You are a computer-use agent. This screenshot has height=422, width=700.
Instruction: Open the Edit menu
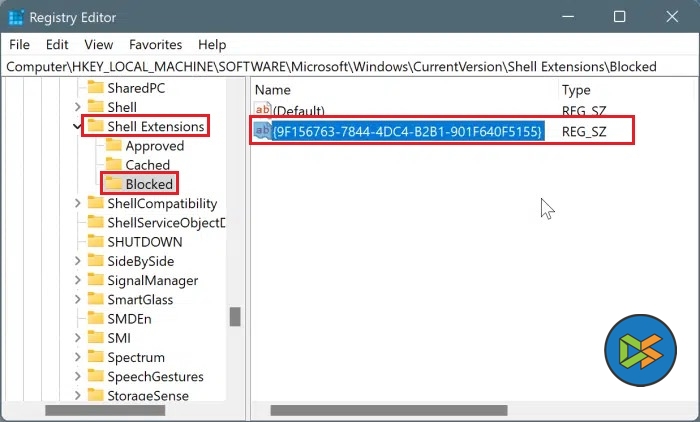[57, 45]
